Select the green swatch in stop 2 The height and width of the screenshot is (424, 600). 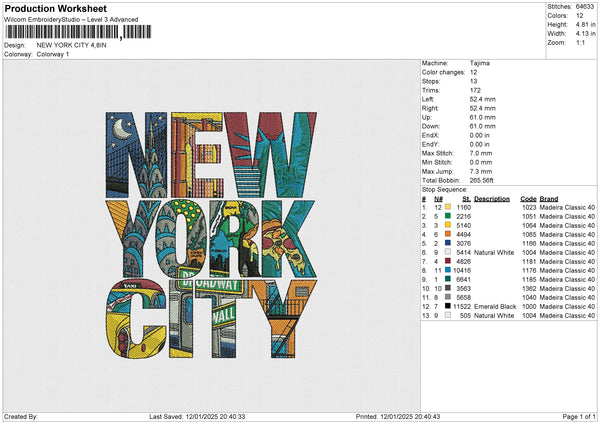tap(448, 216)
